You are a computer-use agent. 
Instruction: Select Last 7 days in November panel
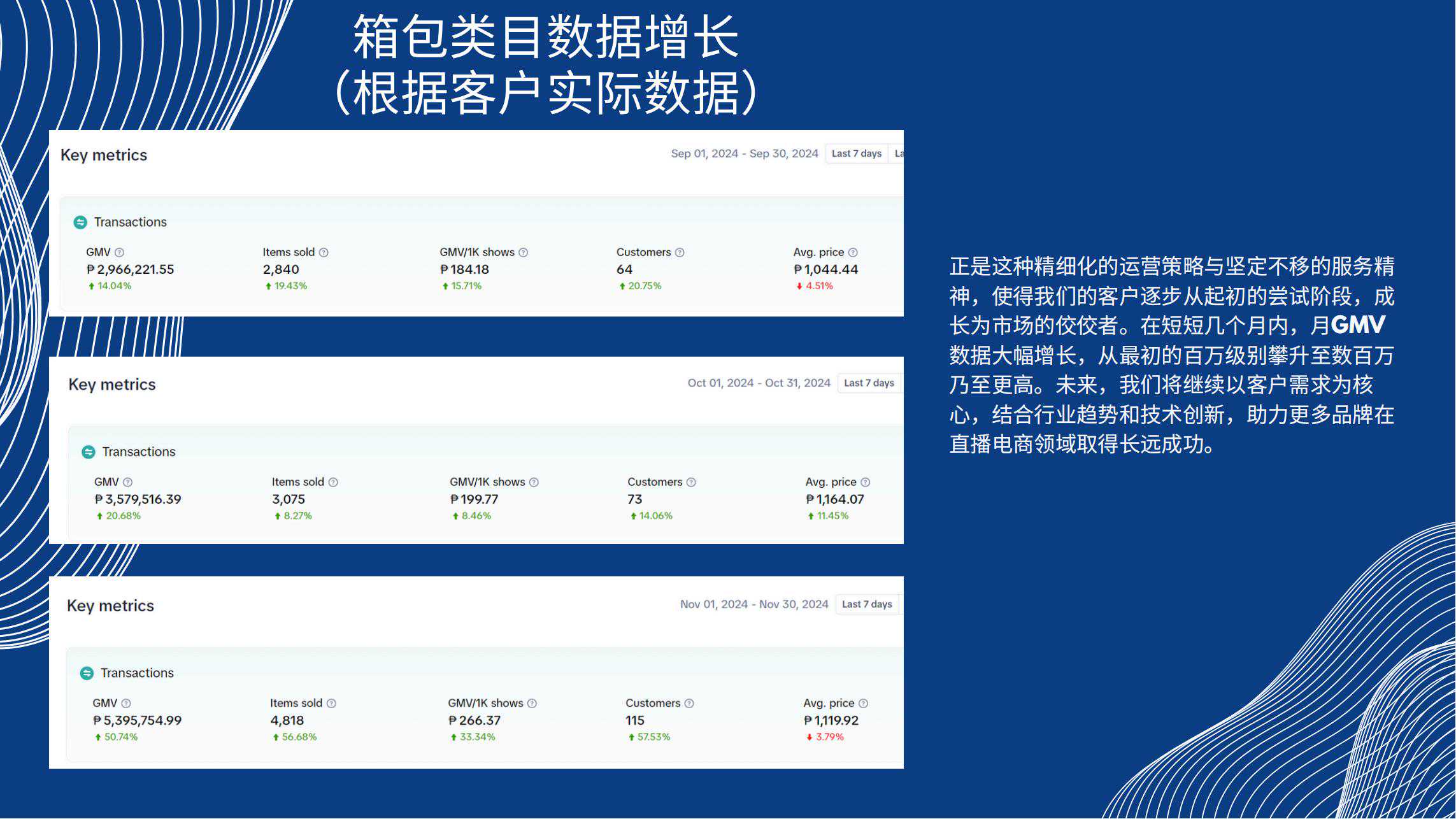[867, 604]
